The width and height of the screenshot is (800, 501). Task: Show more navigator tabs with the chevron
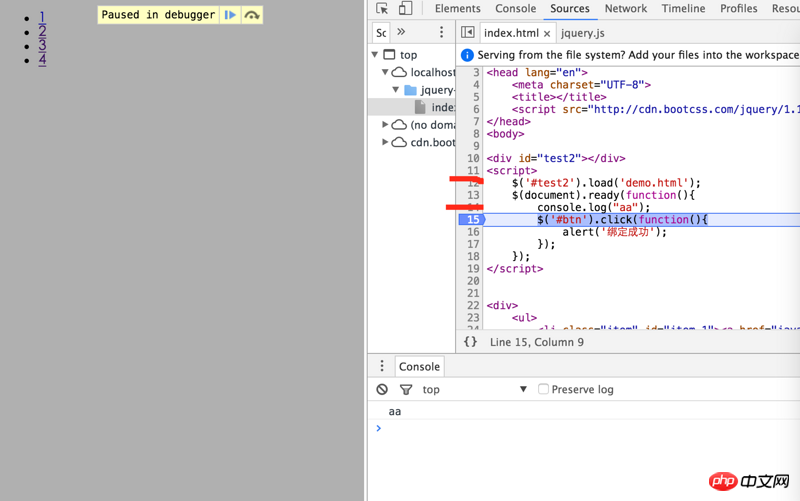[x=401, y=32]
